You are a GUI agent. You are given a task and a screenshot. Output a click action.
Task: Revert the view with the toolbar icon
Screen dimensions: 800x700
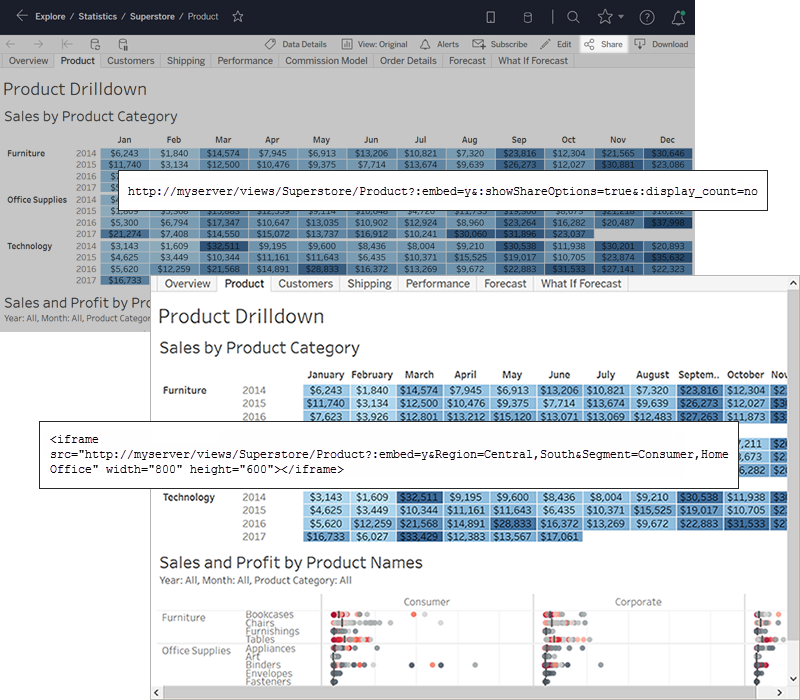tap(67, 44)
